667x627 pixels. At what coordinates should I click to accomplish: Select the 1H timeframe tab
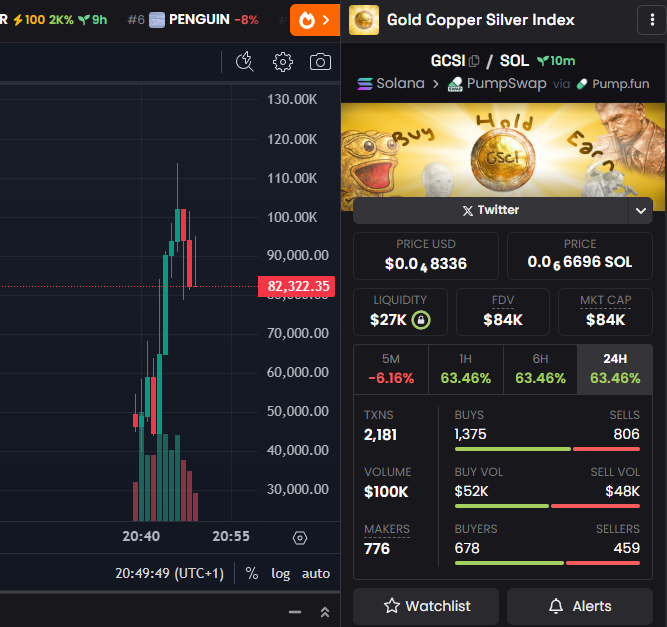(x=466, y=369)
